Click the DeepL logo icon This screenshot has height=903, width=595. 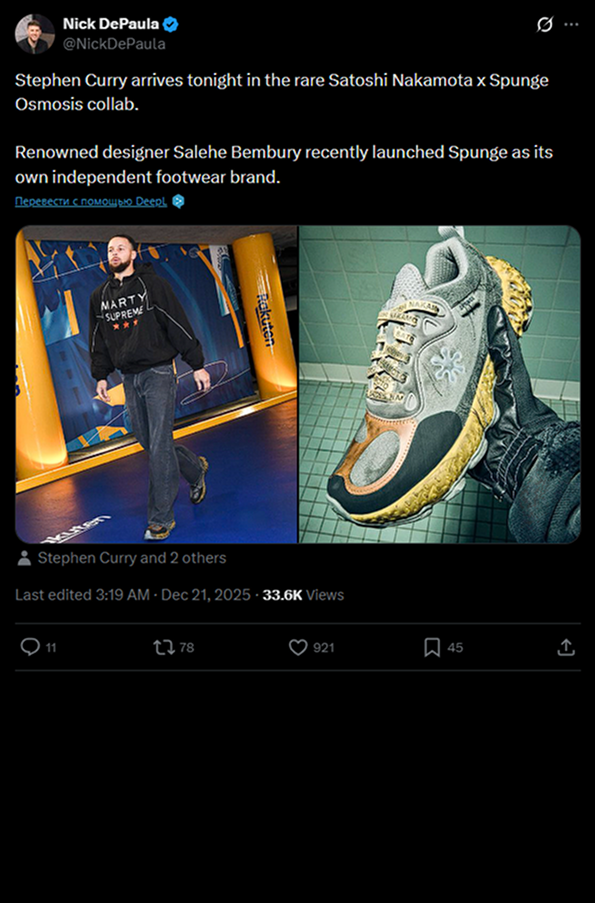tap(179, 202)
